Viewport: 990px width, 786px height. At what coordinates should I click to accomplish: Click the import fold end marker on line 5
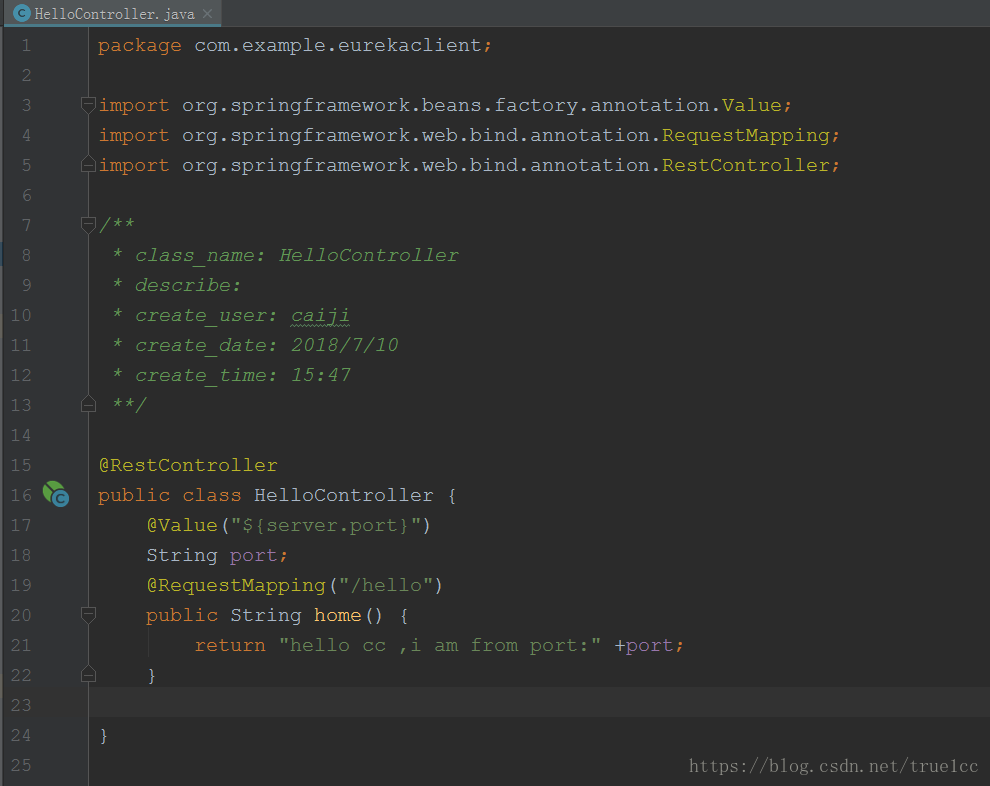click(88, 165)
